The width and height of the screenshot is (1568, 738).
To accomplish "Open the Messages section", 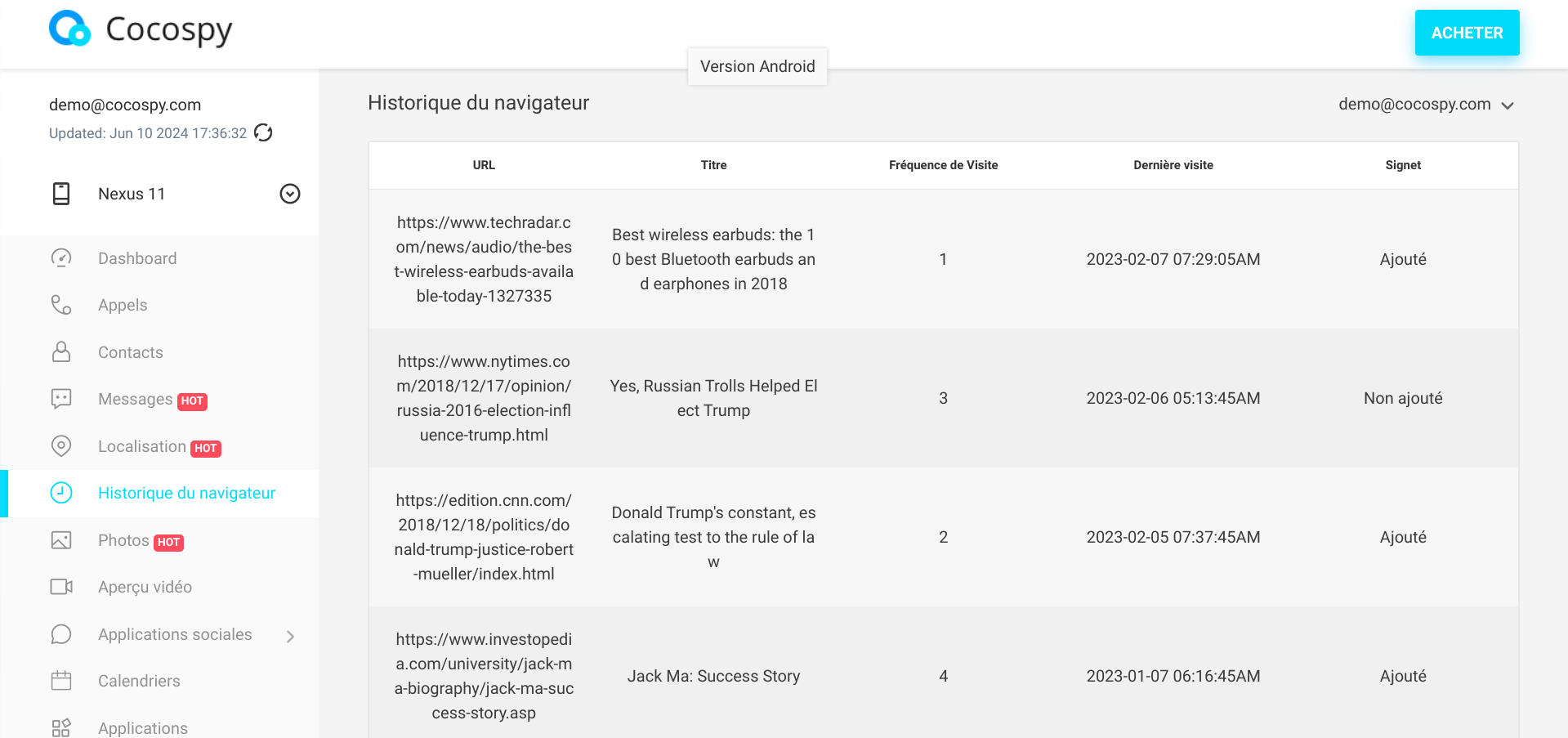I will point(136,399).
